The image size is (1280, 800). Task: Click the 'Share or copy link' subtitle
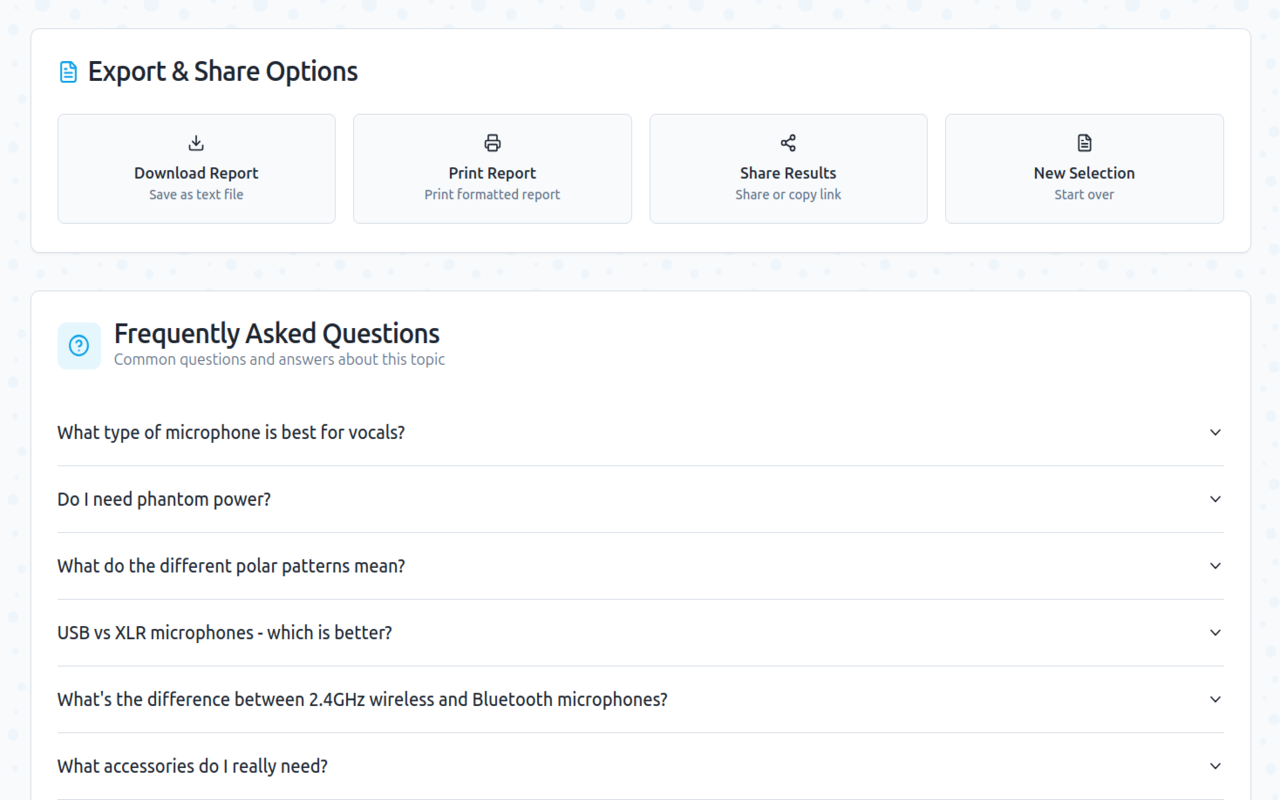(x=788, y=194)
